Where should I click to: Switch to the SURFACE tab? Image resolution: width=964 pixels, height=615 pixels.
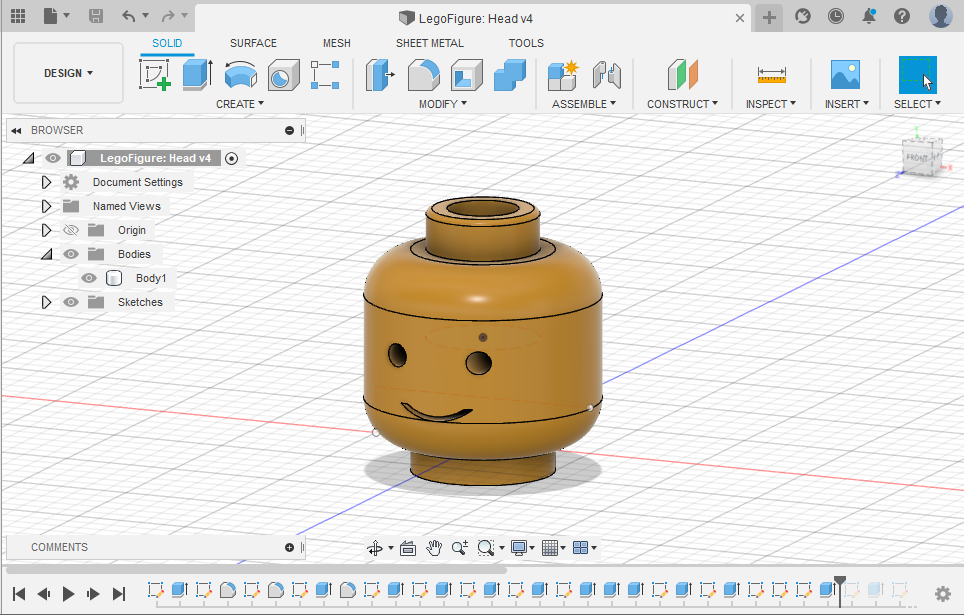(x=253, y=43)
